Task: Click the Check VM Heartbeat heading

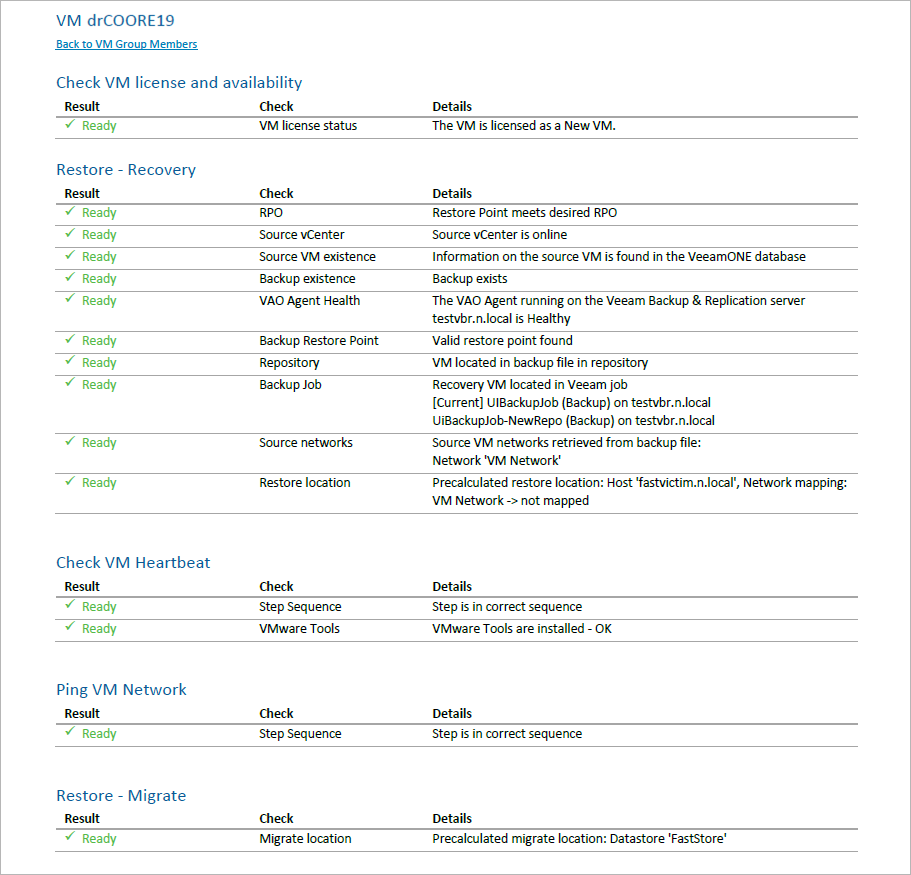Action: click(133, 563)
